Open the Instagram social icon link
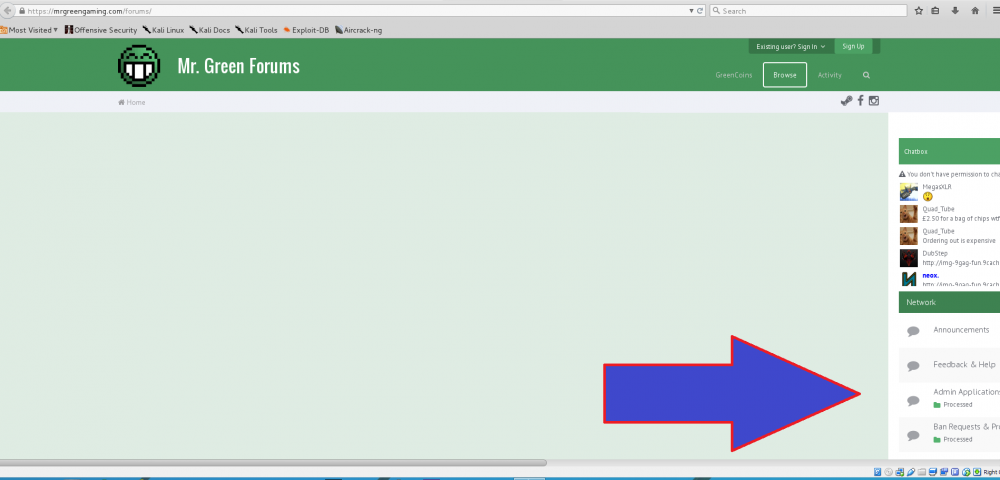This screenshot has height=480, width=1000. [x=873, y=101]
